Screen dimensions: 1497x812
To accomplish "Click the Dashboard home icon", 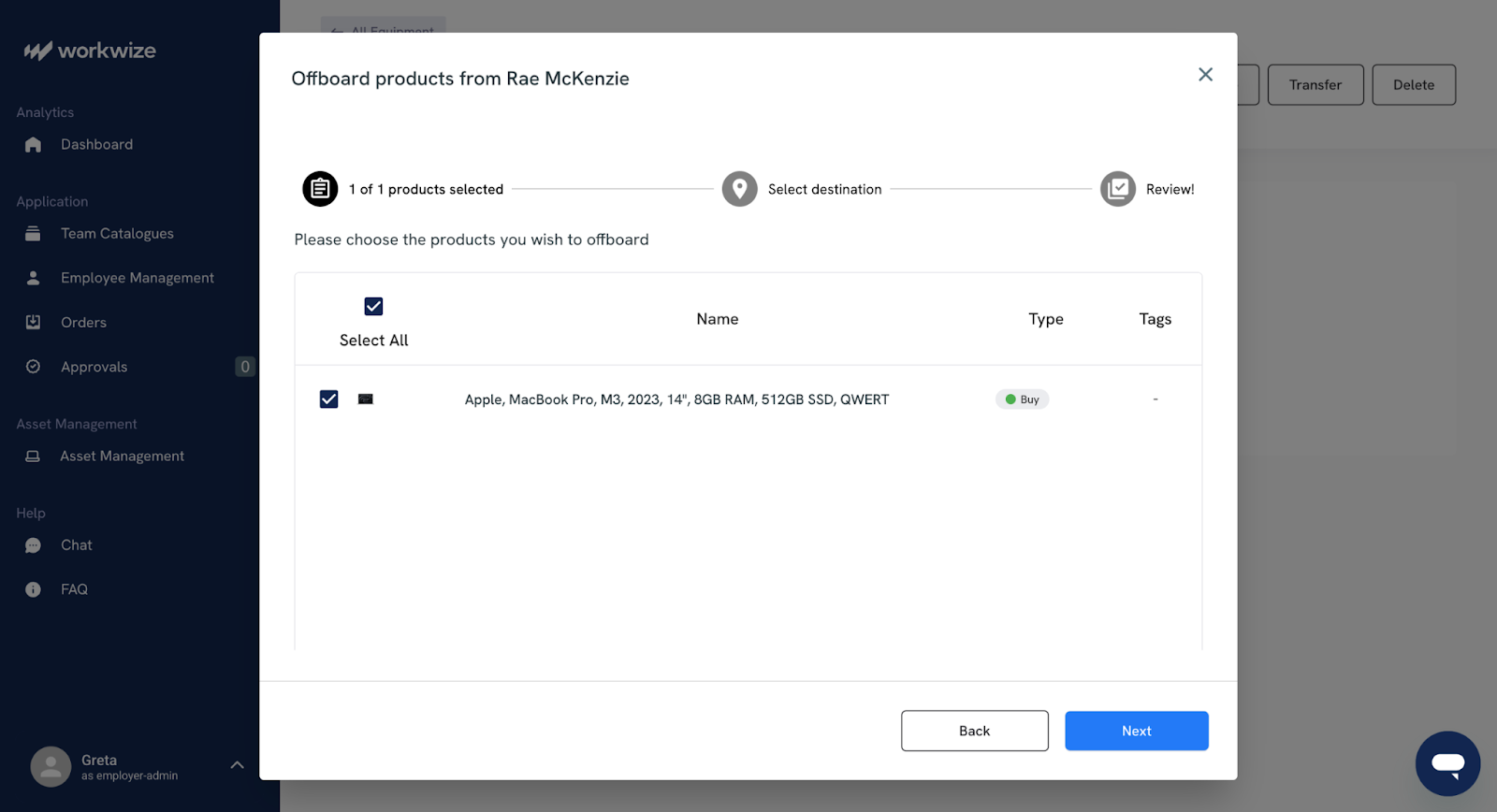I will [x=34, y=145].
